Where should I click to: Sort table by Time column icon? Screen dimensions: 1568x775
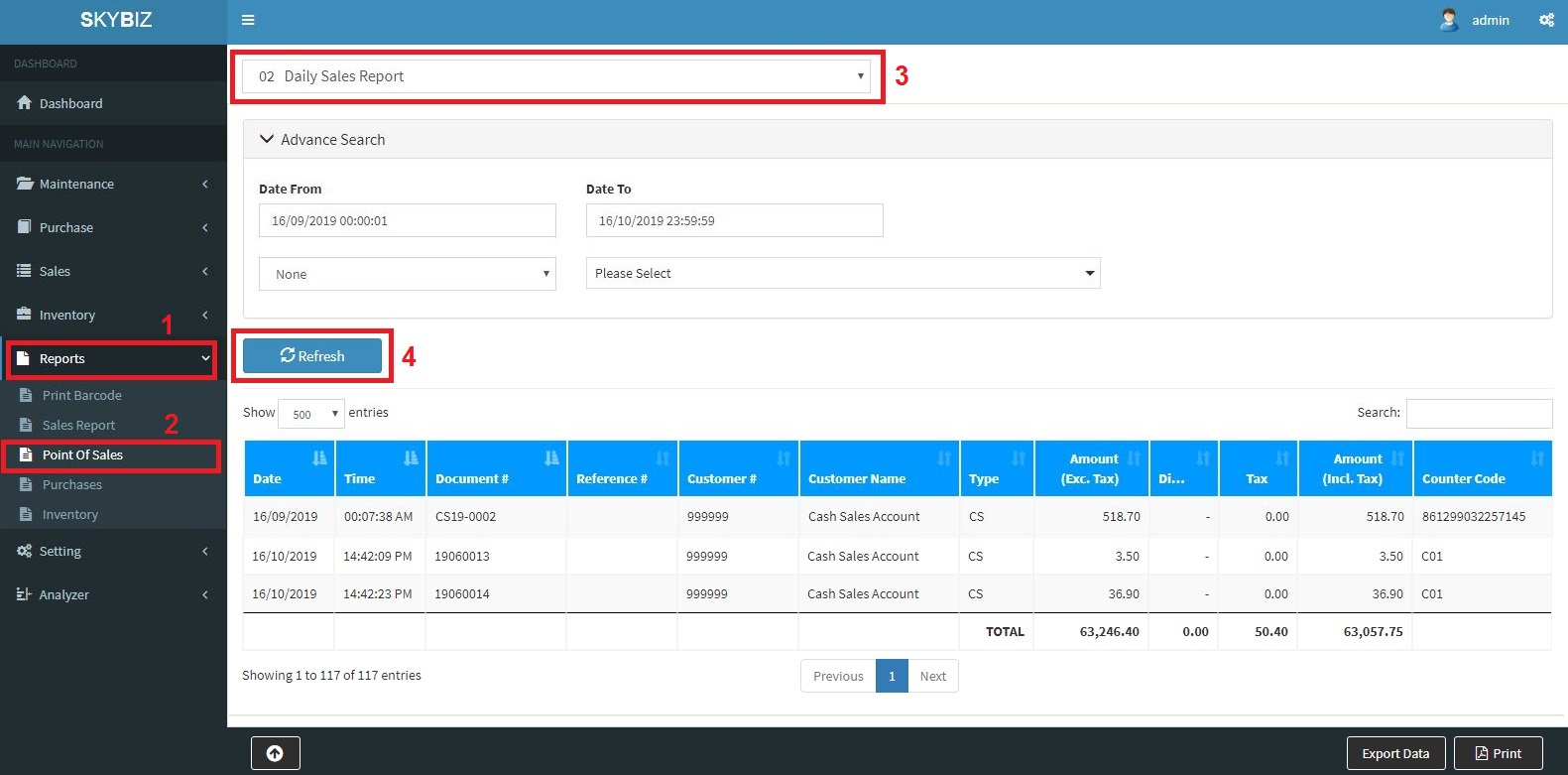pyautogui.click(x=411, y=458)
